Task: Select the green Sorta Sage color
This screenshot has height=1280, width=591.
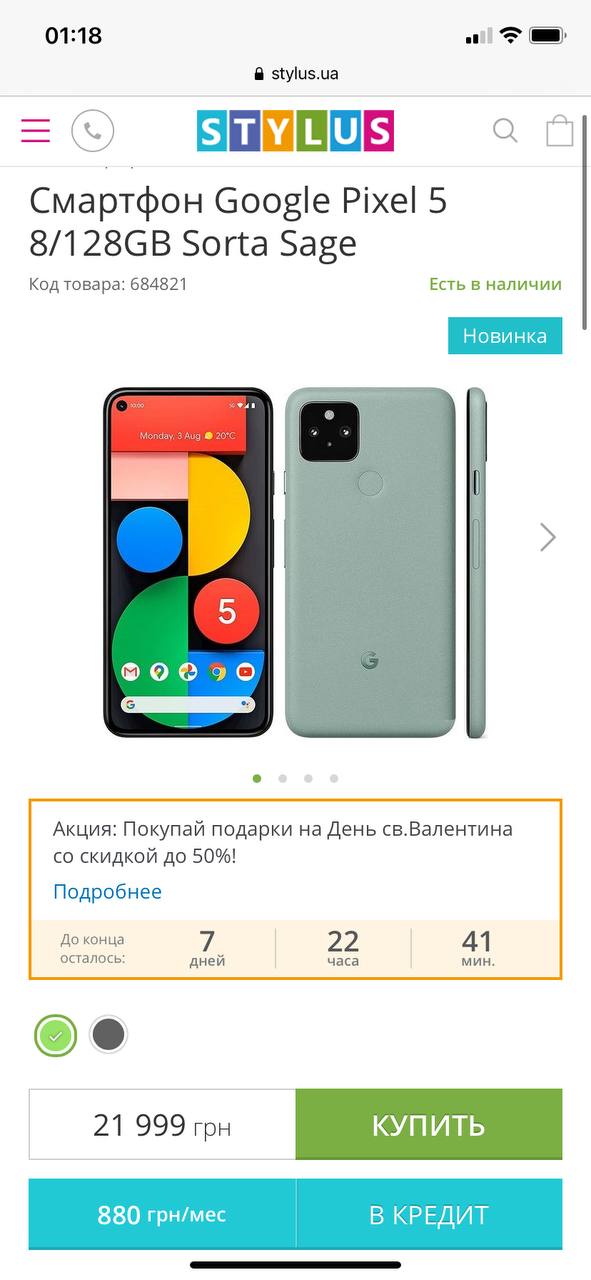Action: pyautogui.click(x=55, y=1035)
